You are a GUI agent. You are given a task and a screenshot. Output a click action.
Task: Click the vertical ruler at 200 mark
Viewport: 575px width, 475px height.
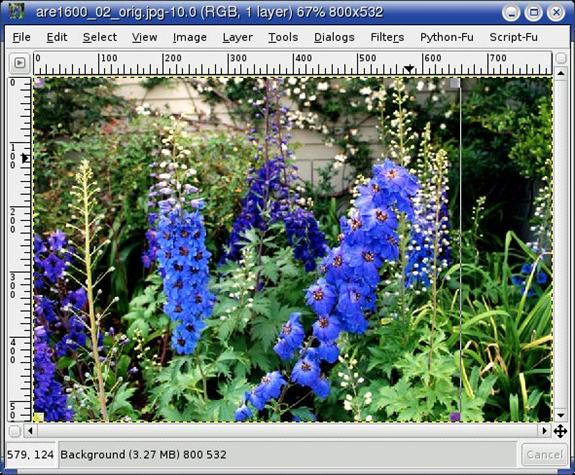(13, 220)
